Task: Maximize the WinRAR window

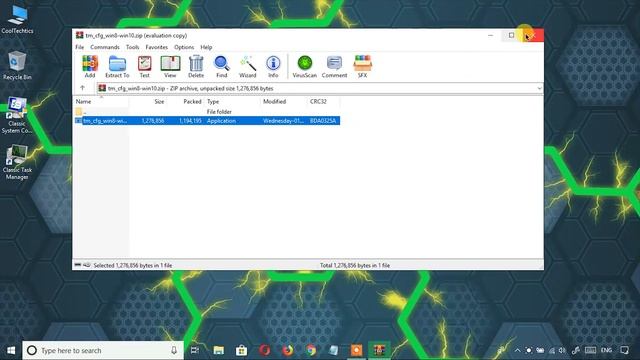Action: click(x=511, y=36)
